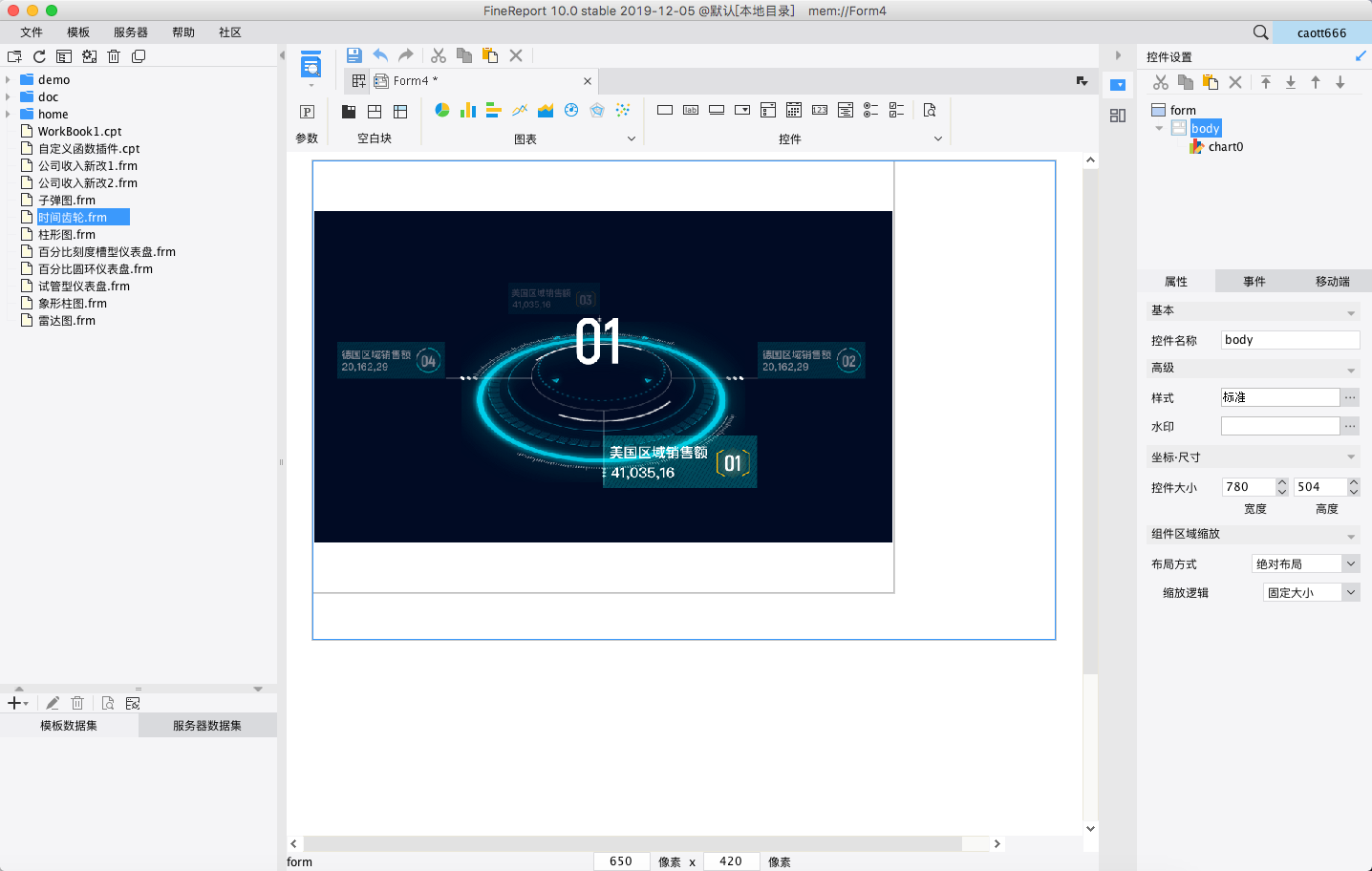Screen dimensions: 1372x871
Task: Expand the 图表 chart gallery
Action: tap(631, 138)
